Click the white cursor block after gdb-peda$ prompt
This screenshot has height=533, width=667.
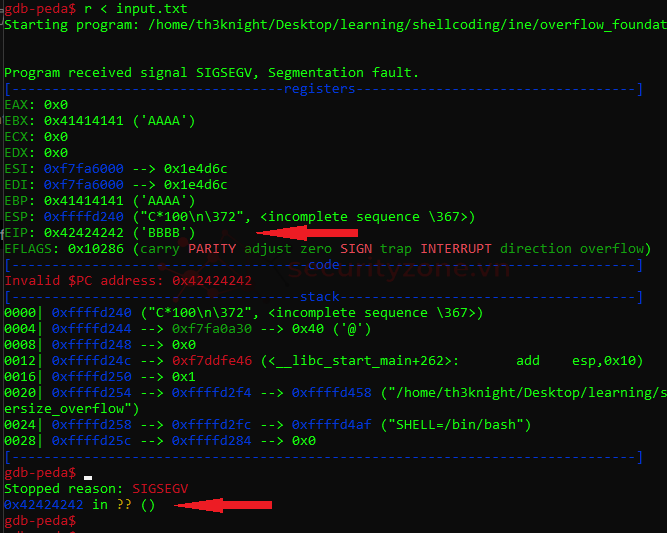tap(88, 478)
